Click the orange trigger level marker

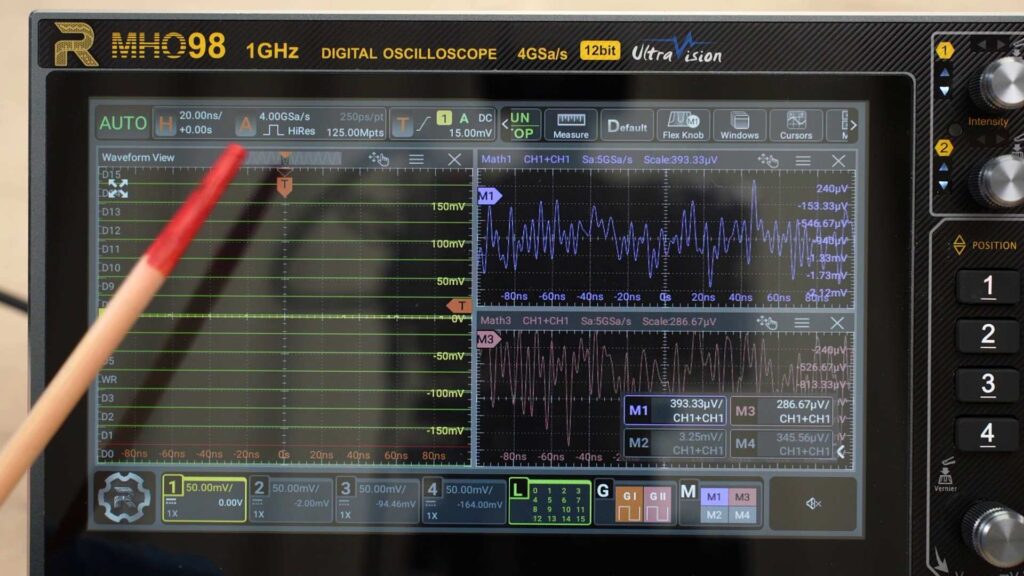pos(461,306)
